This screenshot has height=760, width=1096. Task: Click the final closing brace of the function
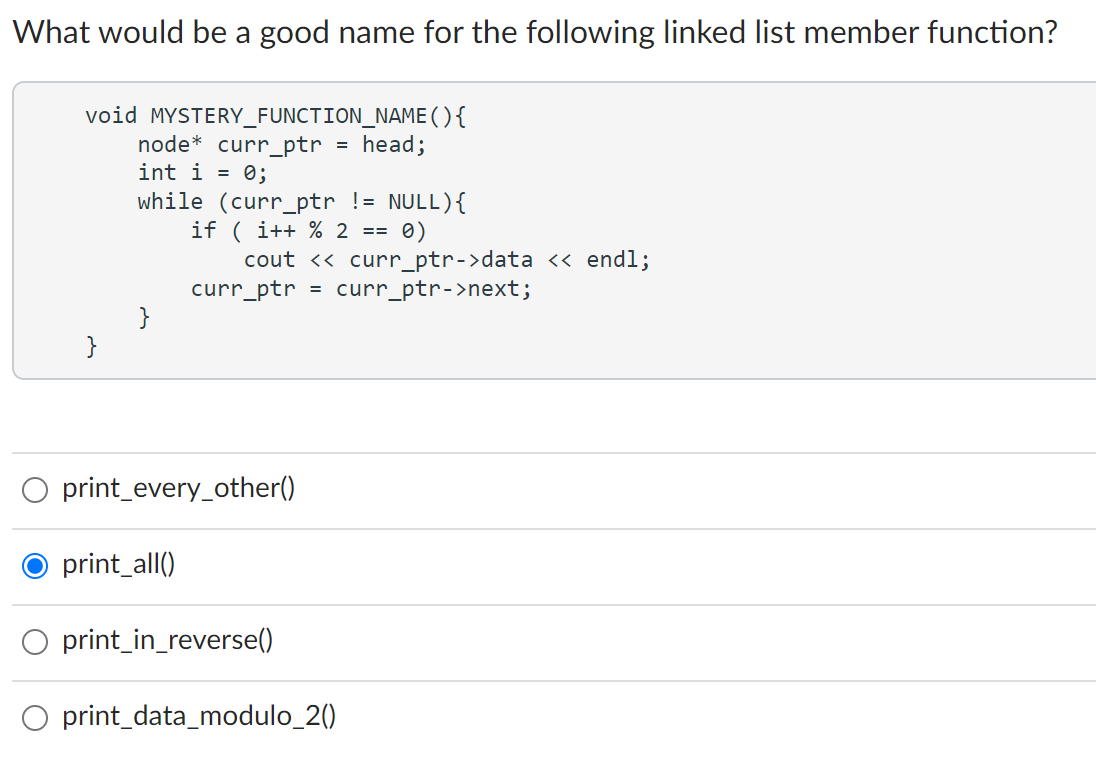91,347
